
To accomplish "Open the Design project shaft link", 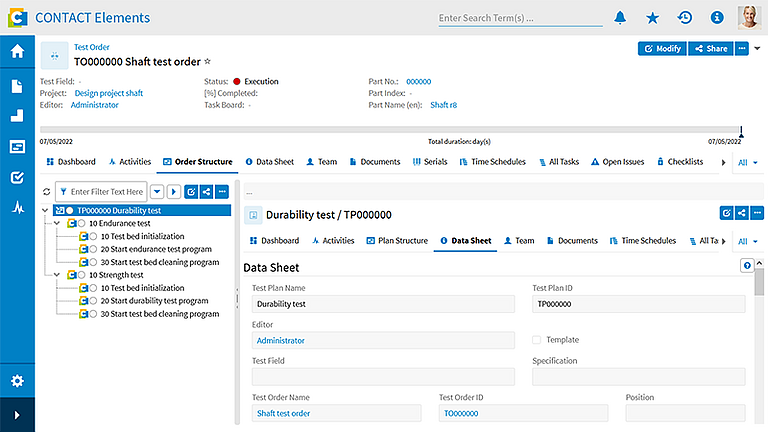I will click(x=109, y=93).
